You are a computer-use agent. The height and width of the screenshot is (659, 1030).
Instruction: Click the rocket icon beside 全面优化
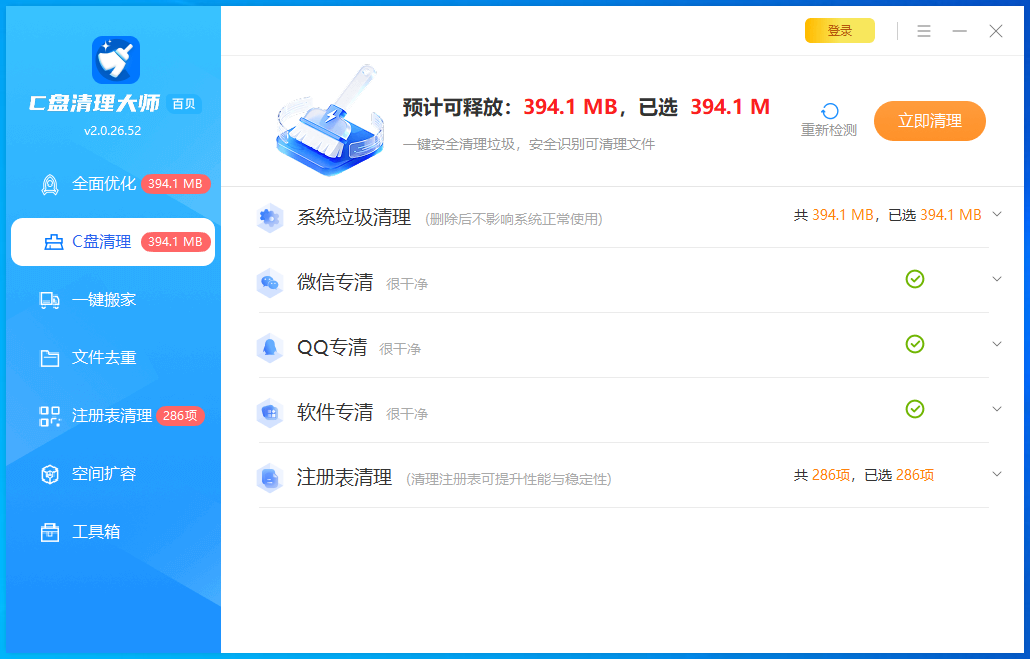click(x=50, y=185)
